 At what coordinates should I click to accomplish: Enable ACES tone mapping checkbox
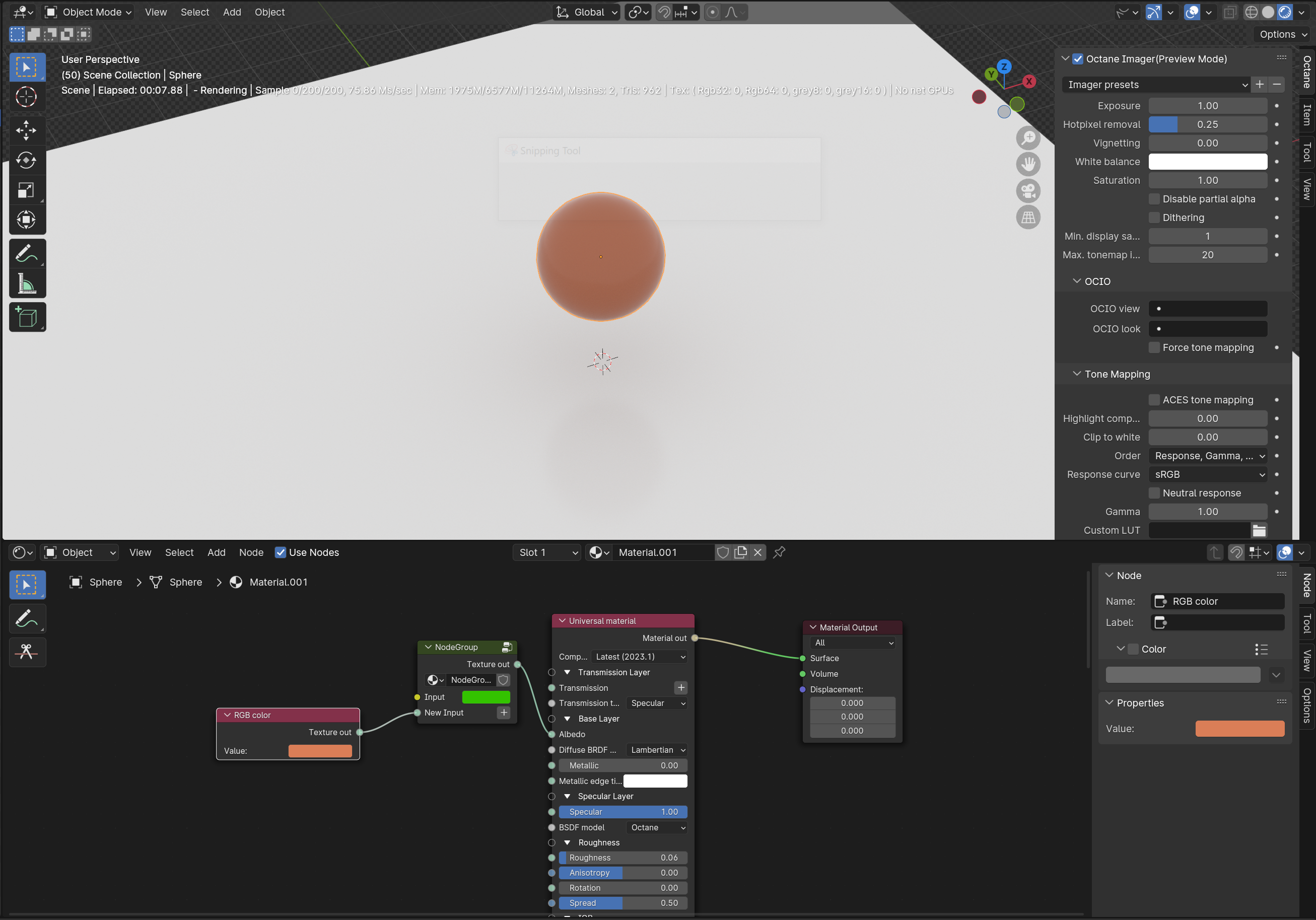tap(1154, 399)
